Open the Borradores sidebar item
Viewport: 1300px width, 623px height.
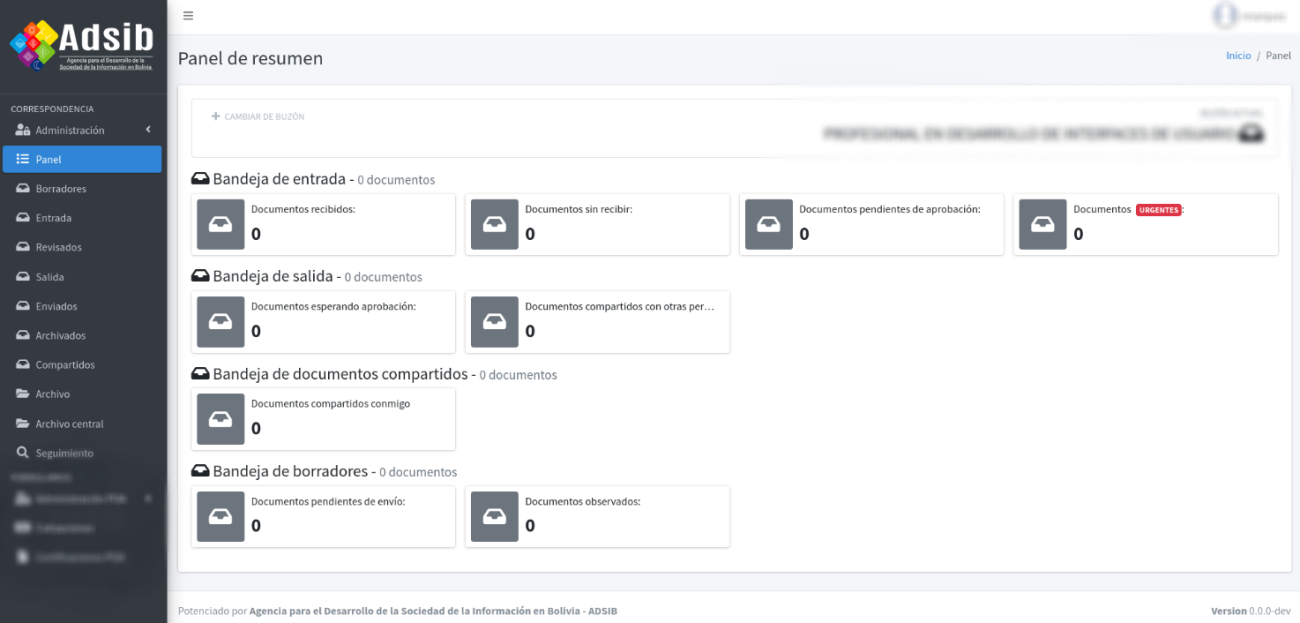[60, 189]
